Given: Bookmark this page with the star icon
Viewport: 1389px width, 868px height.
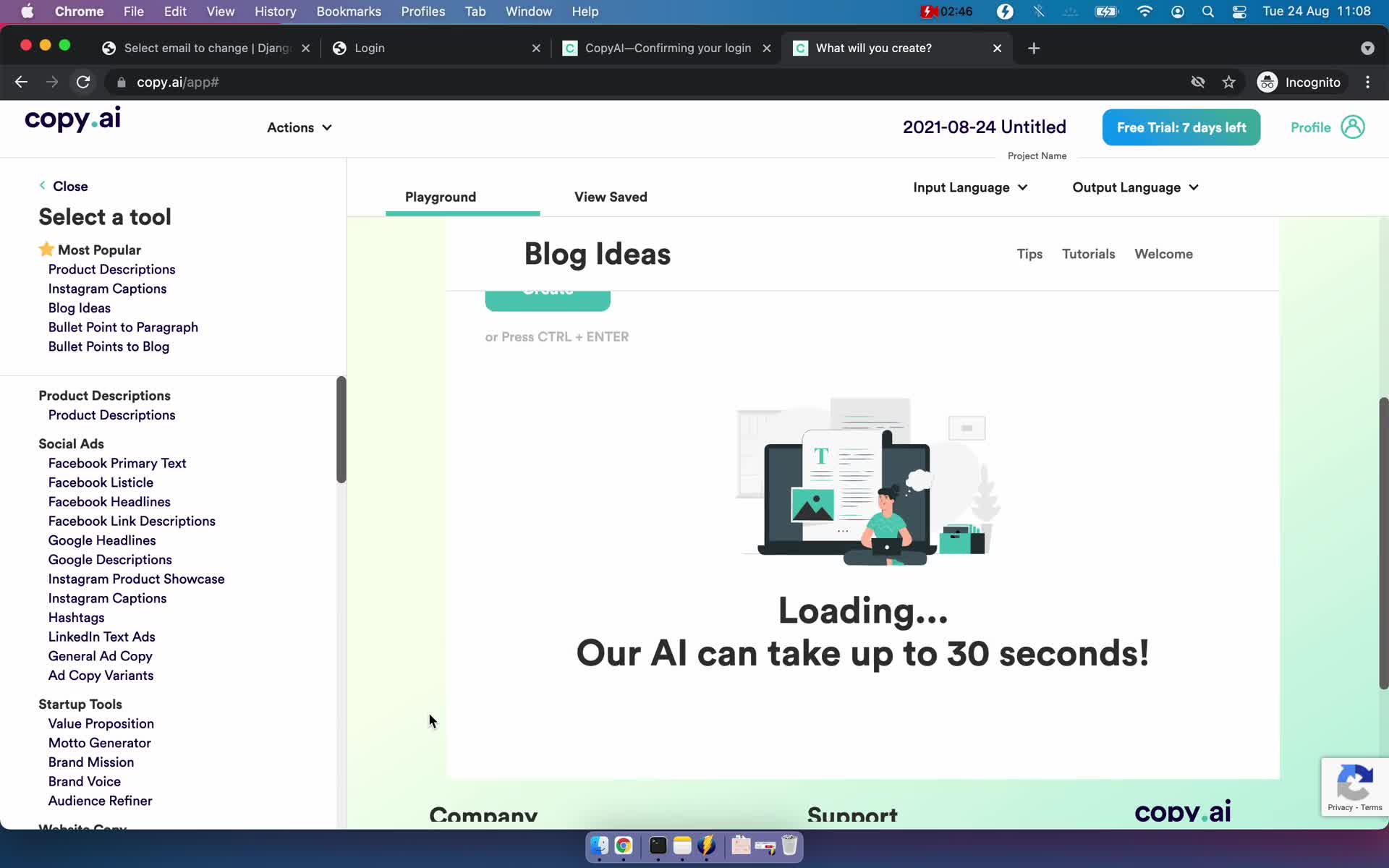Looking at the screenshot, I should (1228, 82).
